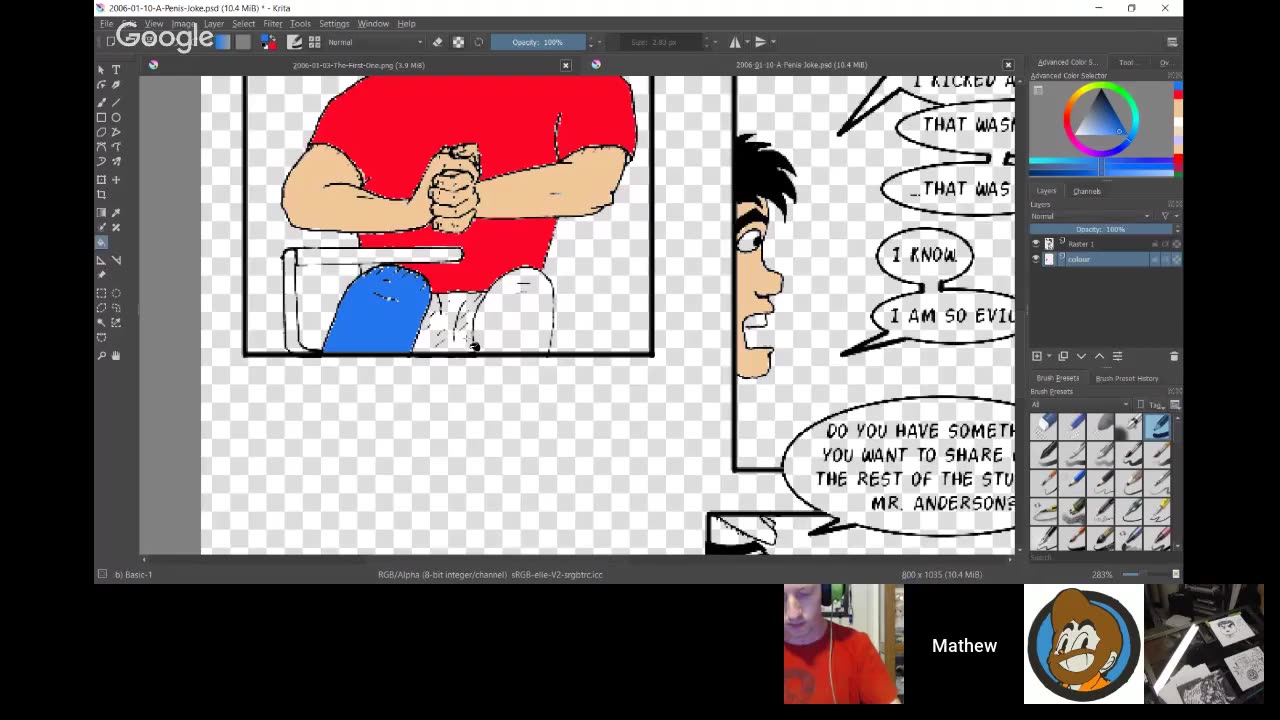The height and width of the screenshot is (720, 1280).
Task: Pick a color in the triangle selector
Action: click(x=1100, y=116)
